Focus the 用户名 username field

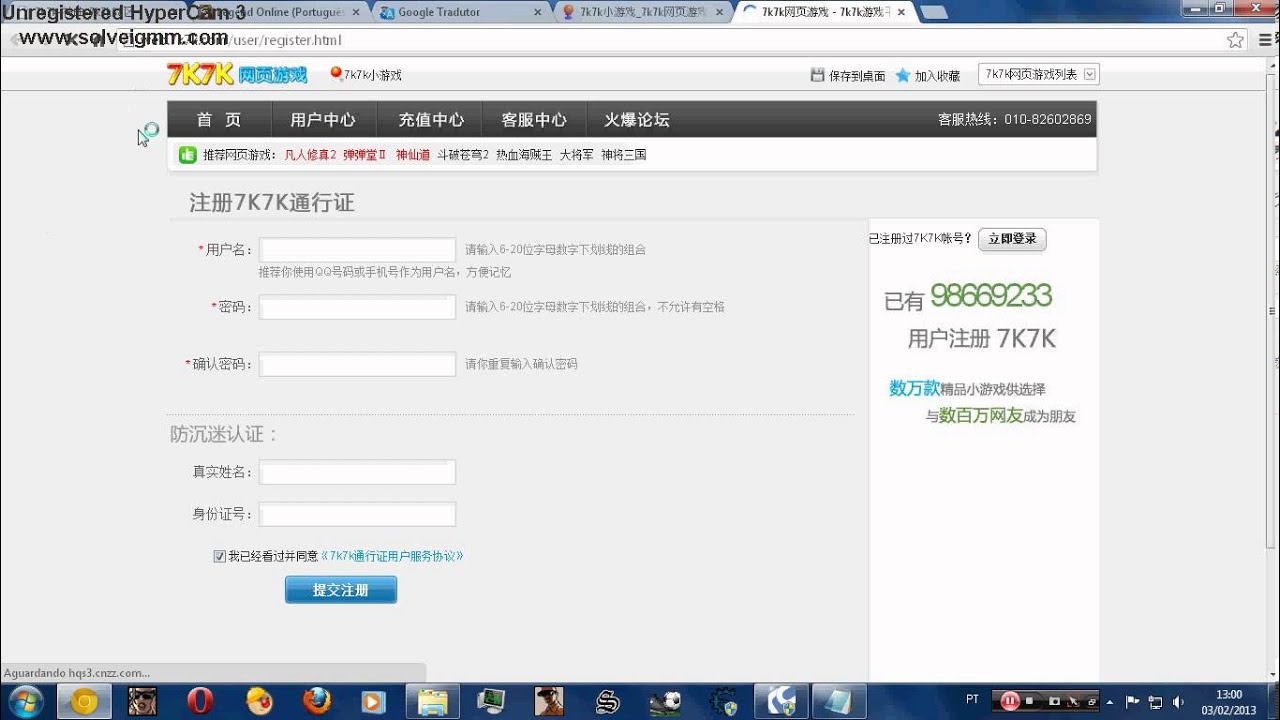(357, 250)
